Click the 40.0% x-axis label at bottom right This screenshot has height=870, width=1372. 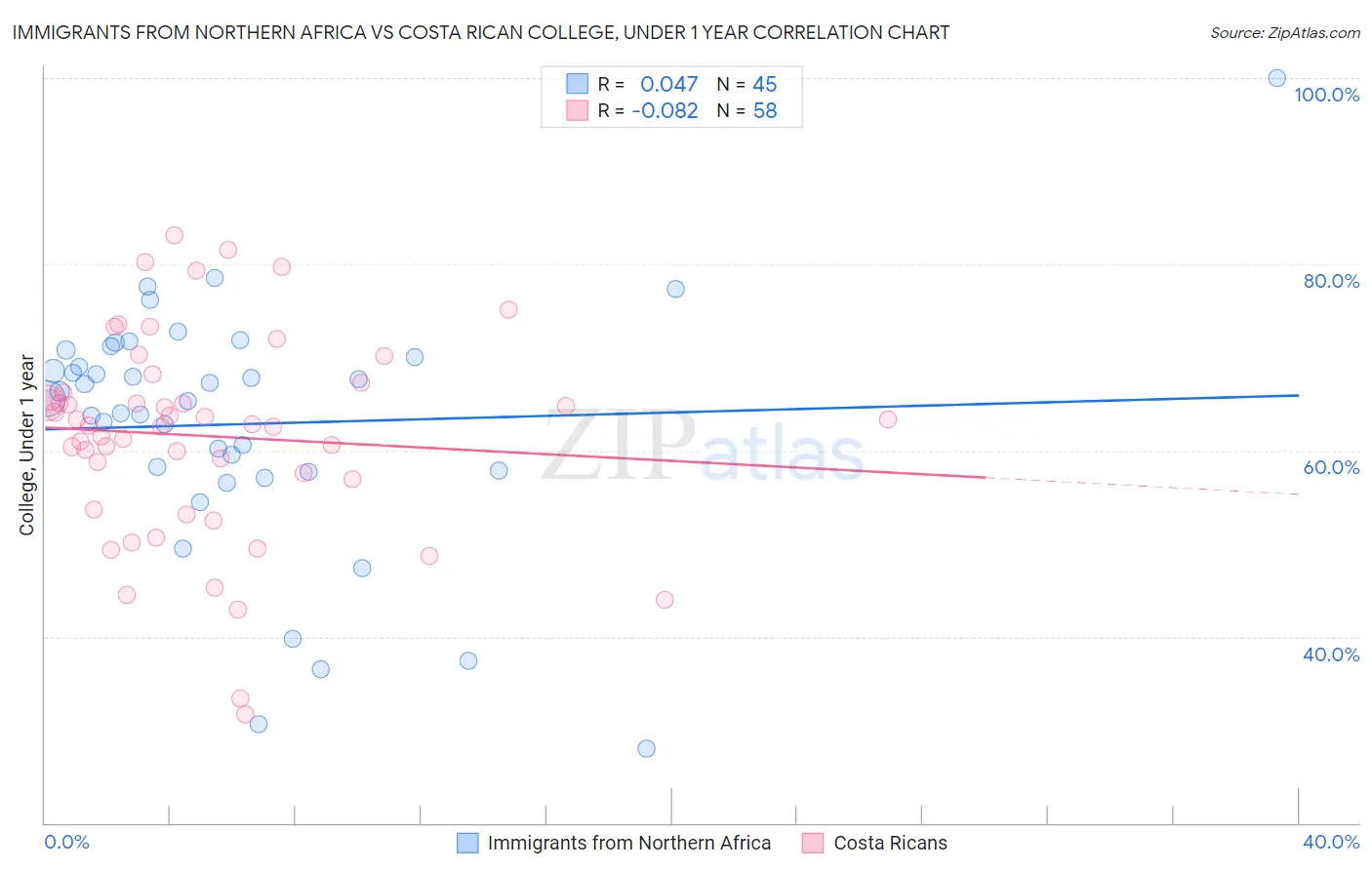click(x=1330, y=842)
